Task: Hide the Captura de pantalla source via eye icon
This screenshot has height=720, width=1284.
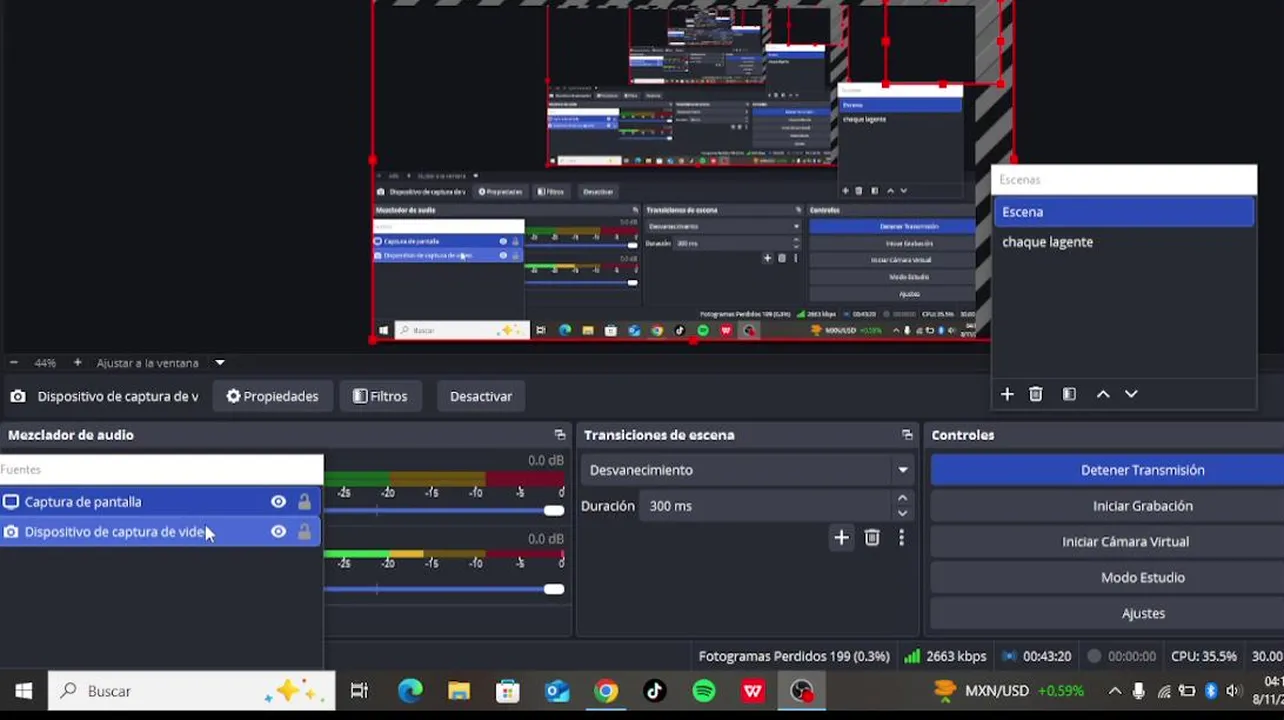Action: (x=278, y=502)
